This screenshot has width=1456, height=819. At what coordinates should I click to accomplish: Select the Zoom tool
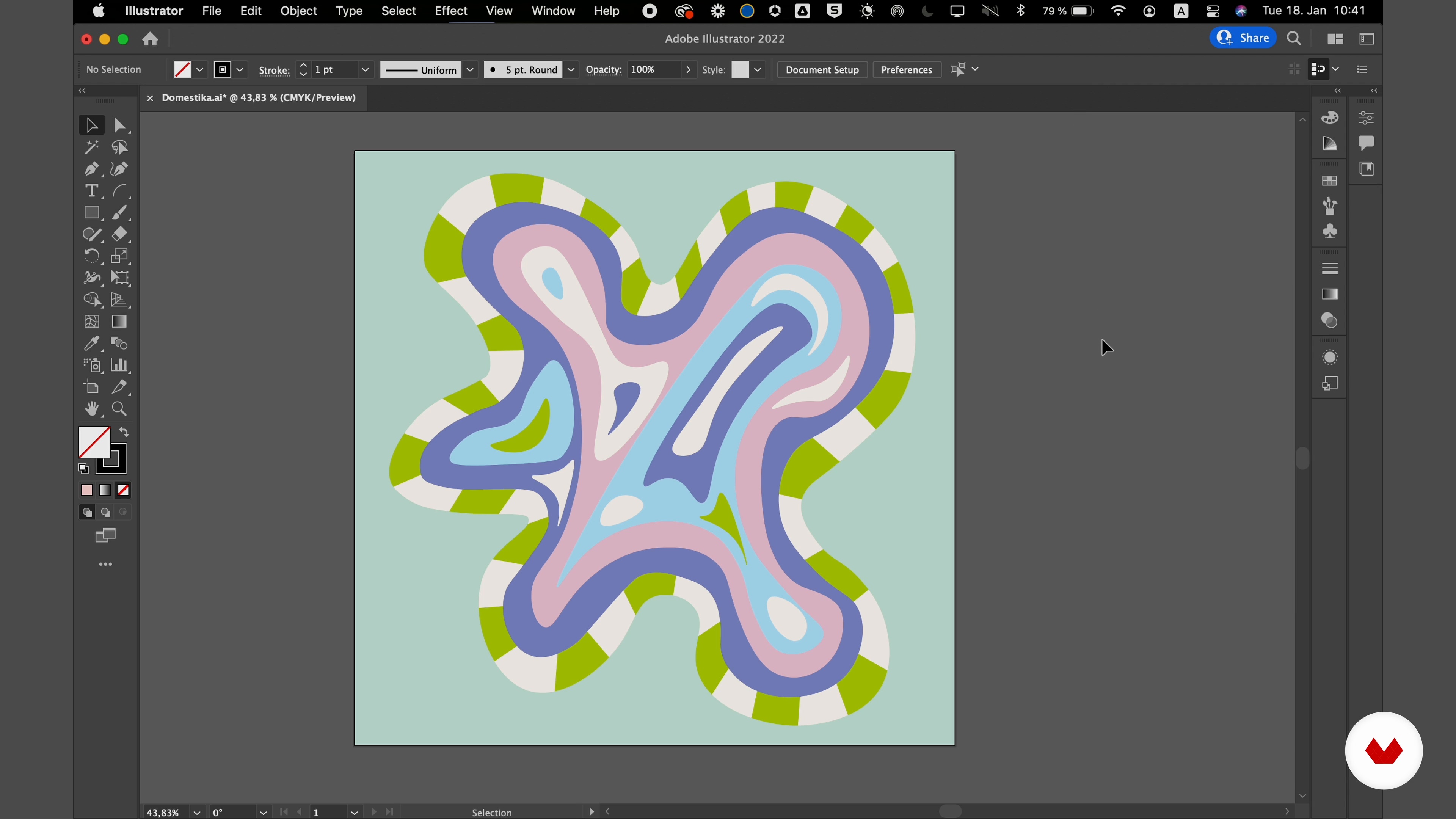pos(119,409)
